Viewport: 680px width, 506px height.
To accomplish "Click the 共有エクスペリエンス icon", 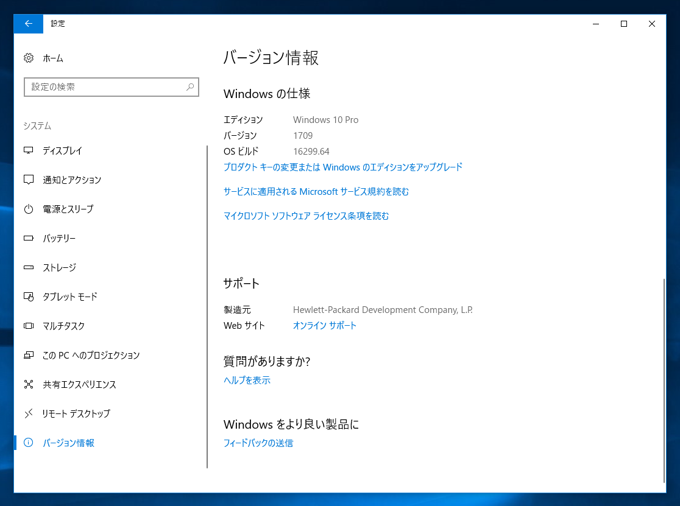I will click(29, 384).
